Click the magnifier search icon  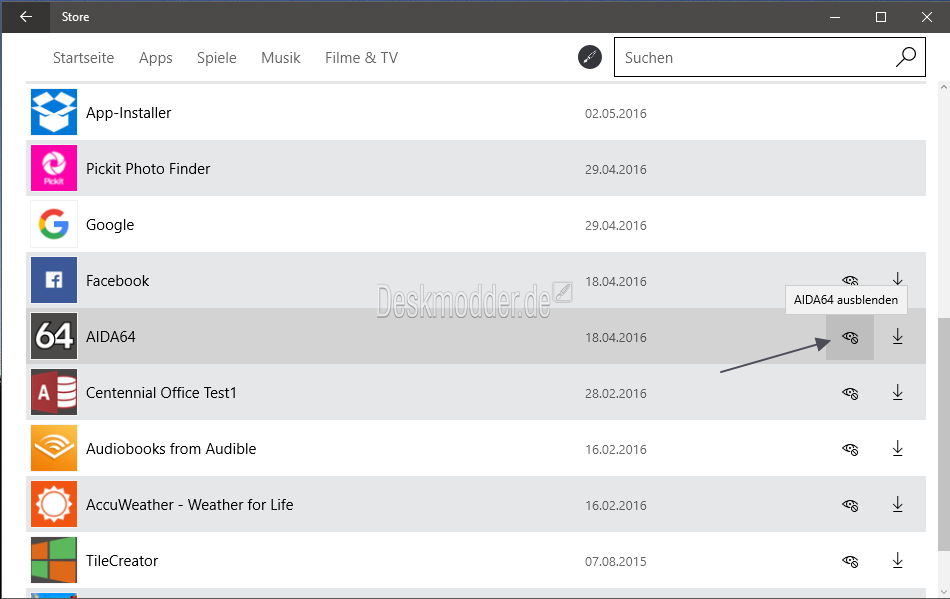905,57
